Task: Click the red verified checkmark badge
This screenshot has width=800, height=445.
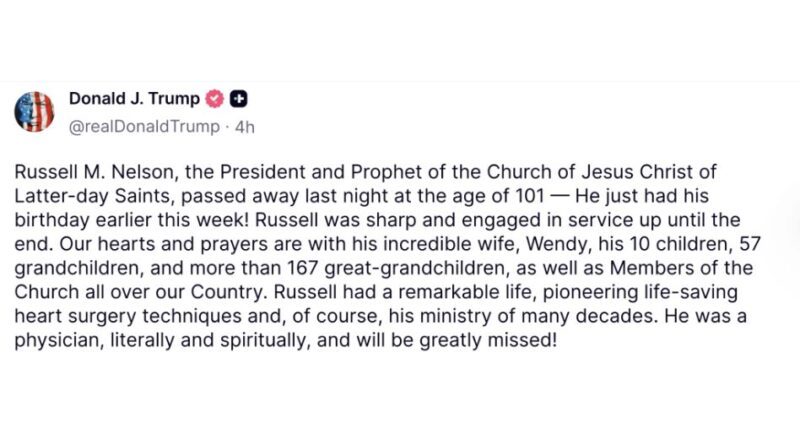Action: (x=214, y=98)
